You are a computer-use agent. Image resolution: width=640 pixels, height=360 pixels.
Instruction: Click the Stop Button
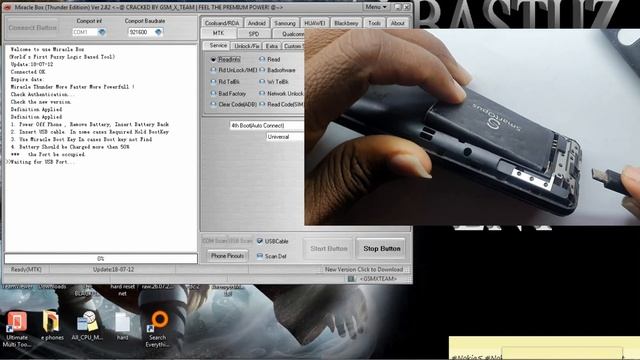click(382, 249)
